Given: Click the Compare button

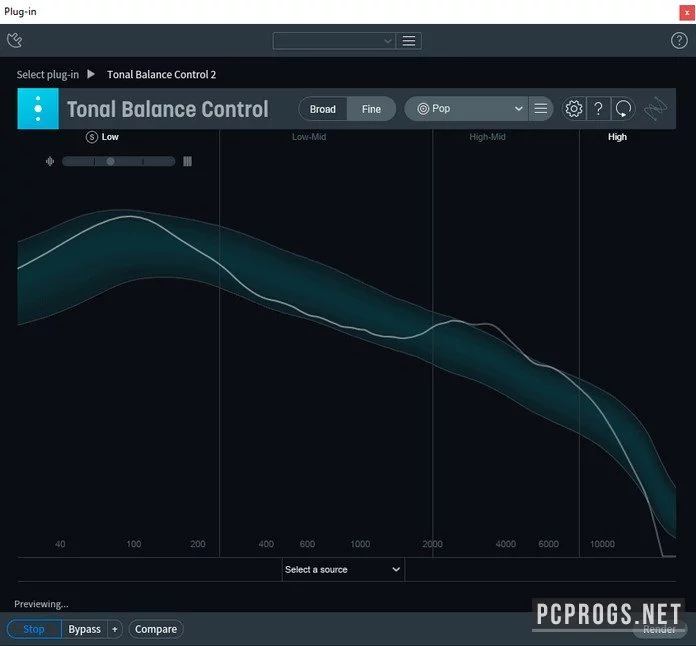Looking at the screenshot, I should coord(156,629).
